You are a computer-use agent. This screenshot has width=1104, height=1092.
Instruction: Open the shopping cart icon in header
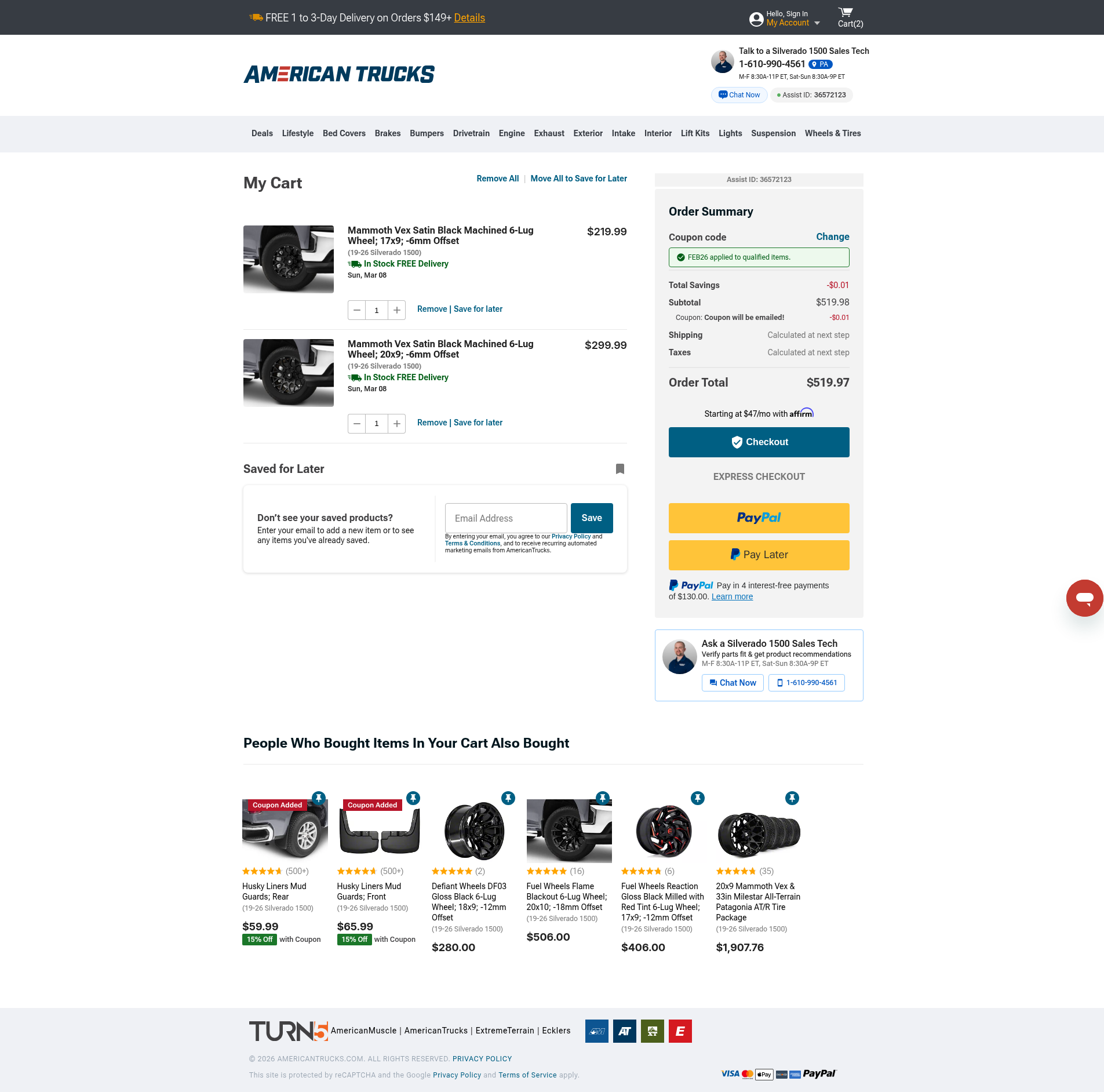pyautogui.click(x=847, y=13)
